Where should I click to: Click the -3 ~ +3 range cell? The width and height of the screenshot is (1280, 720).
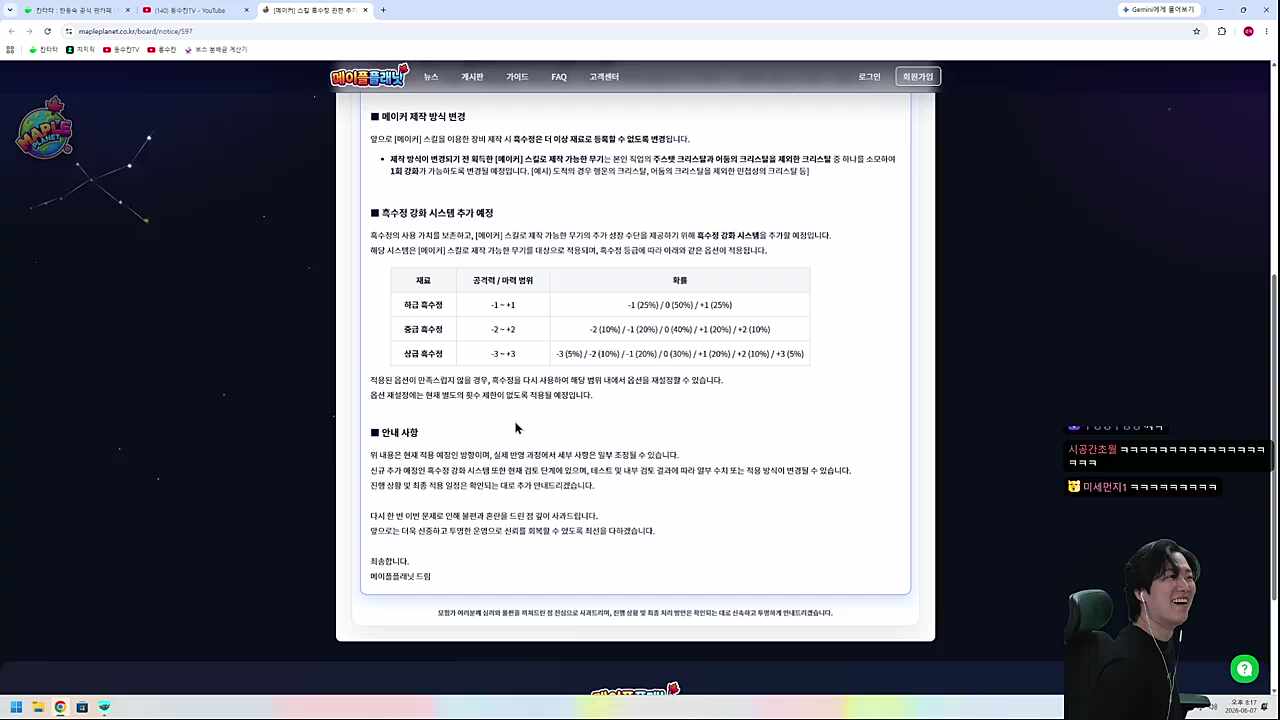click(x=503, y=354)
